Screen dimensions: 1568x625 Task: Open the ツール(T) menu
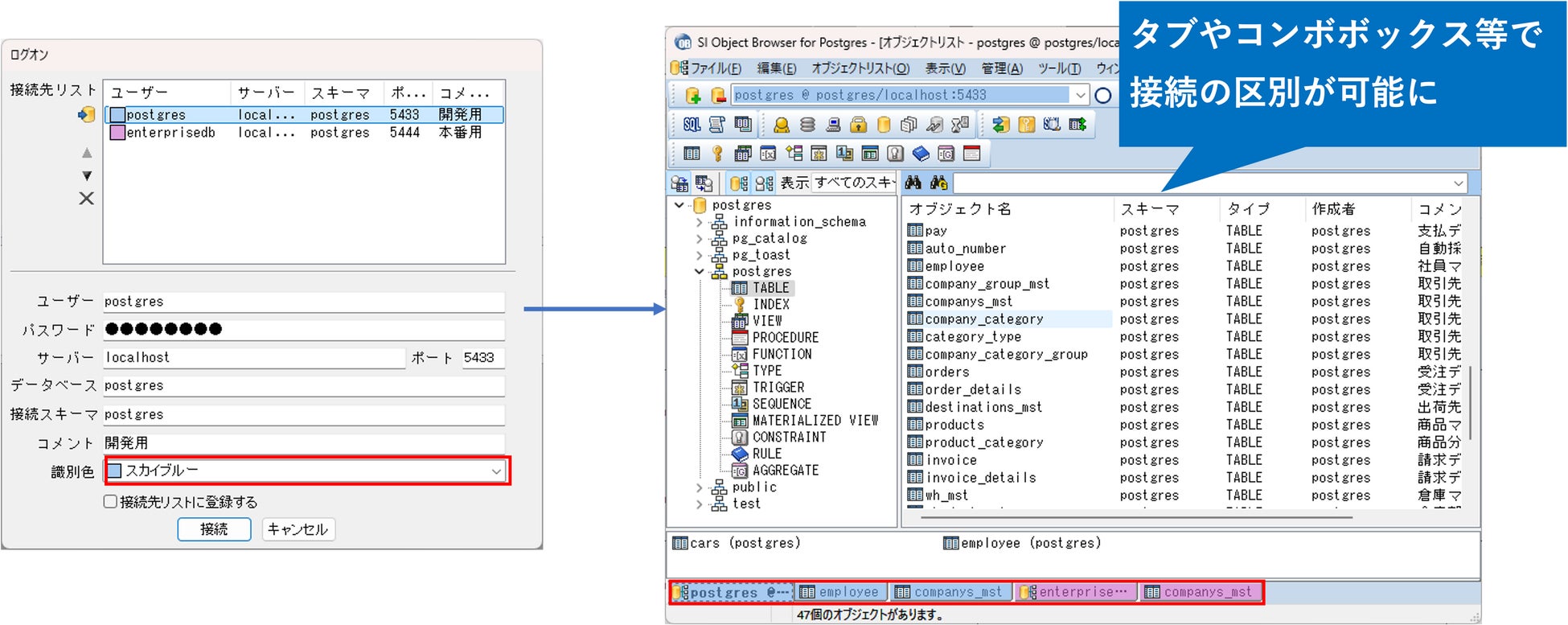click(1059, 68)
